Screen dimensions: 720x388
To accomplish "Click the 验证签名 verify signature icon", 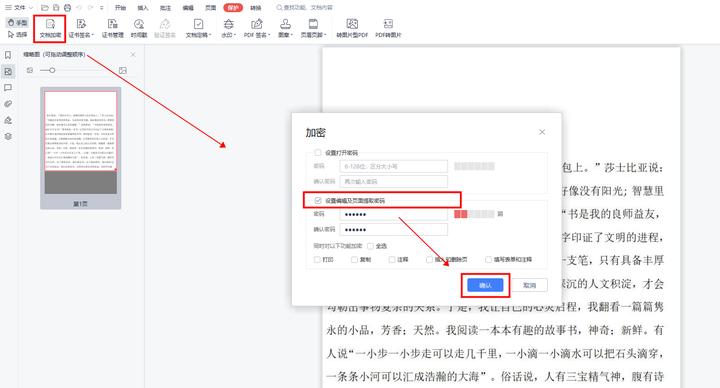I will pos(164,24).
